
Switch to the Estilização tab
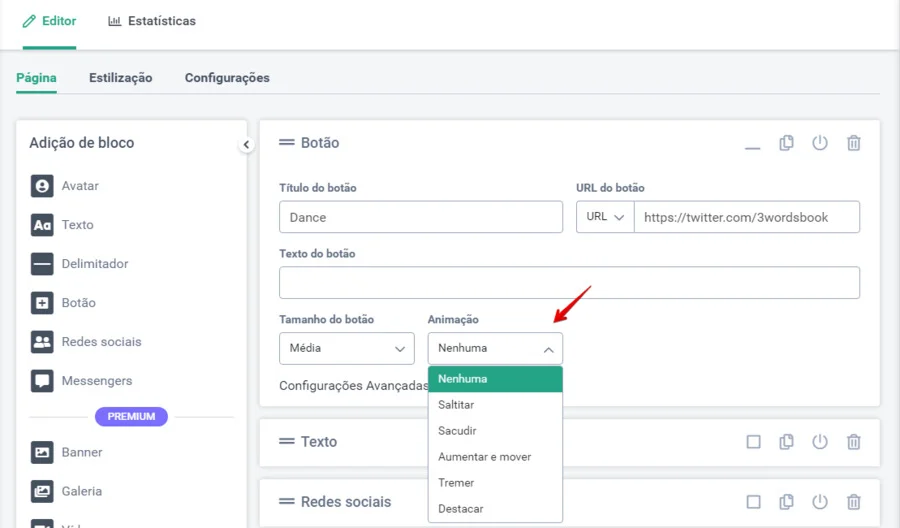pyautogui.click(x=120, y=78)
